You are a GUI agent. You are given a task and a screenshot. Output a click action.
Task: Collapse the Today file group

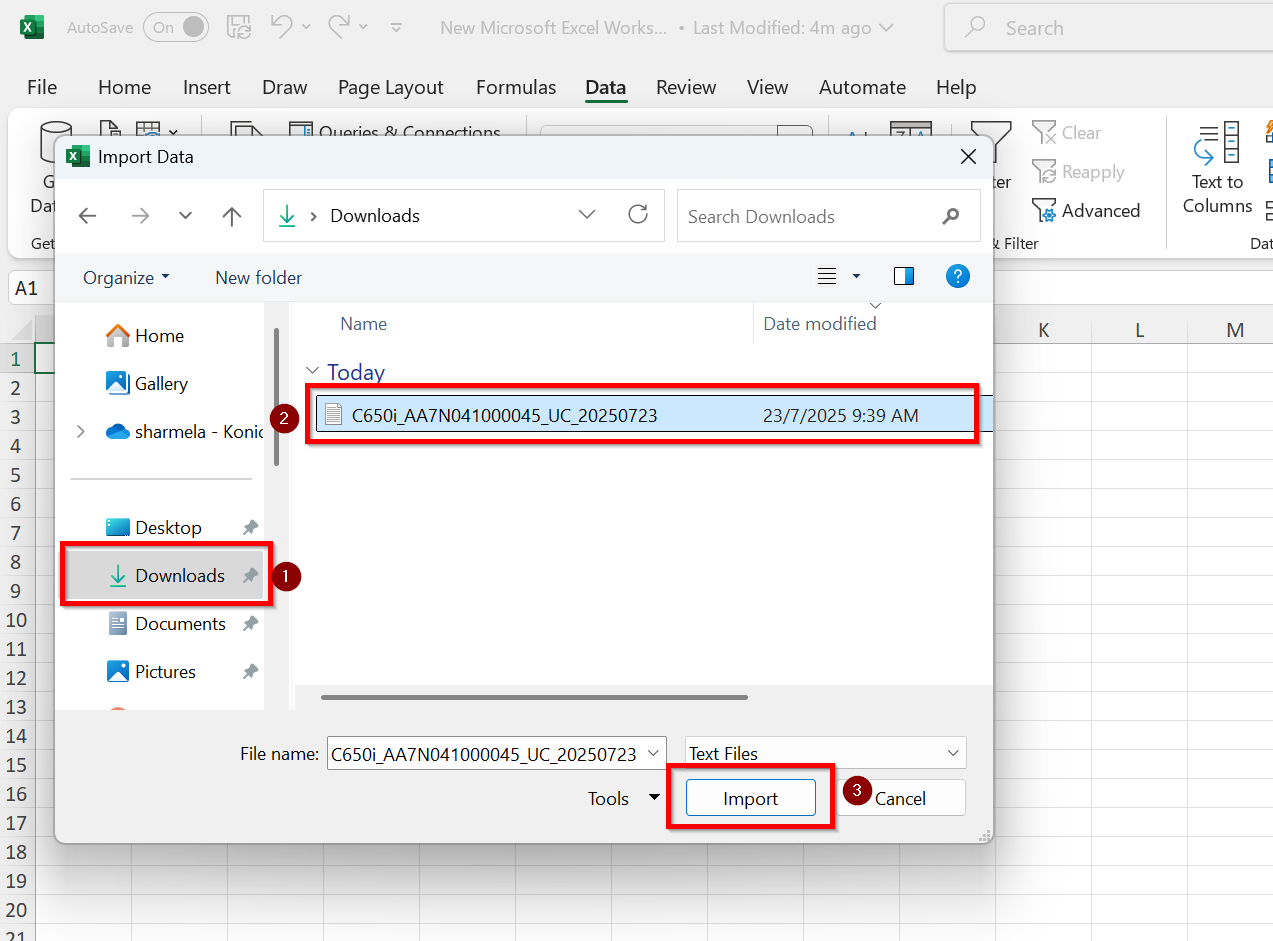[313, 372]
